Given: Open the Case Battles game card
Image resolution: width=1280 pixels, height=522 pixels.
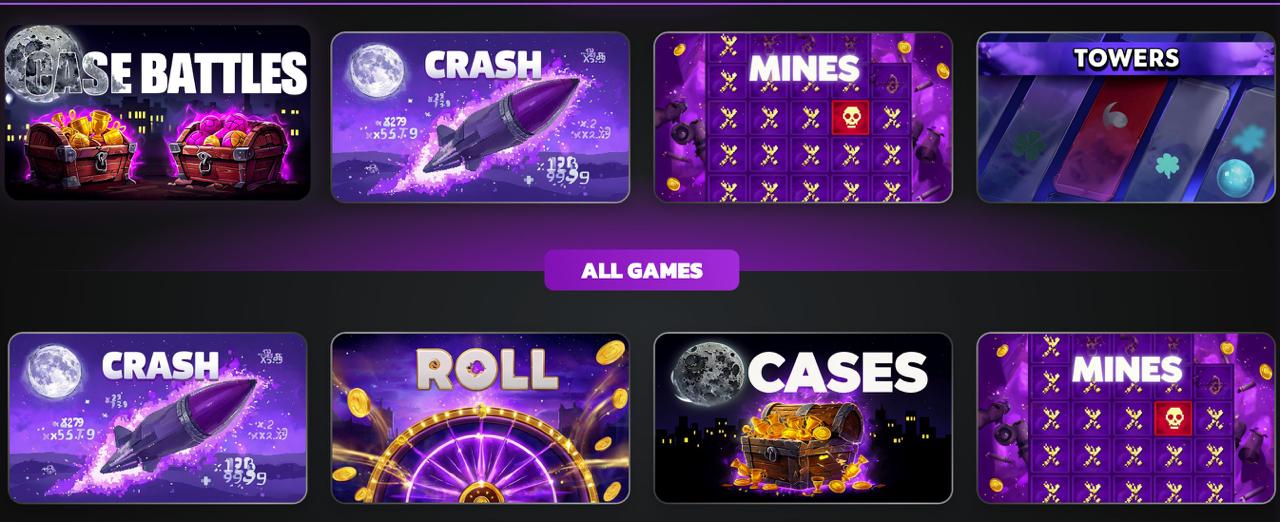Looking at the screenshot, I should [x=157, y=113].
